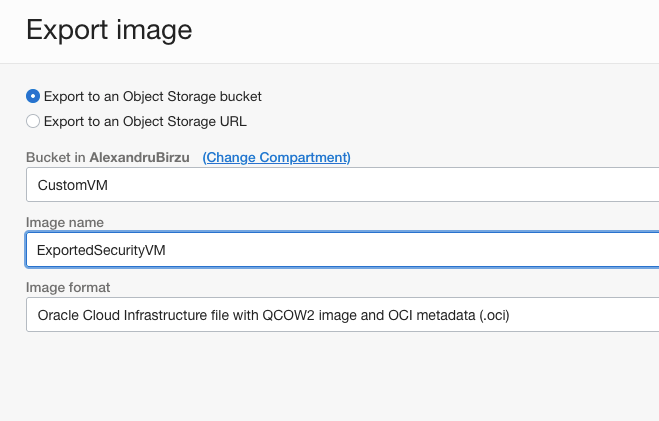Image resolution: width=659 pixels, height=421 pixels.
Task: Click the Export image dialog heading
Action: (109, 29)
